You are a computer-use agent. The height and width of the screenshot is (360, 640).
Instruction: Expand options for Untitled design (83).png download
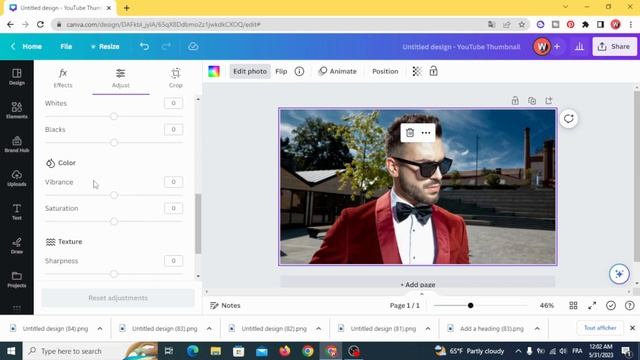click(x=209, y=329)
